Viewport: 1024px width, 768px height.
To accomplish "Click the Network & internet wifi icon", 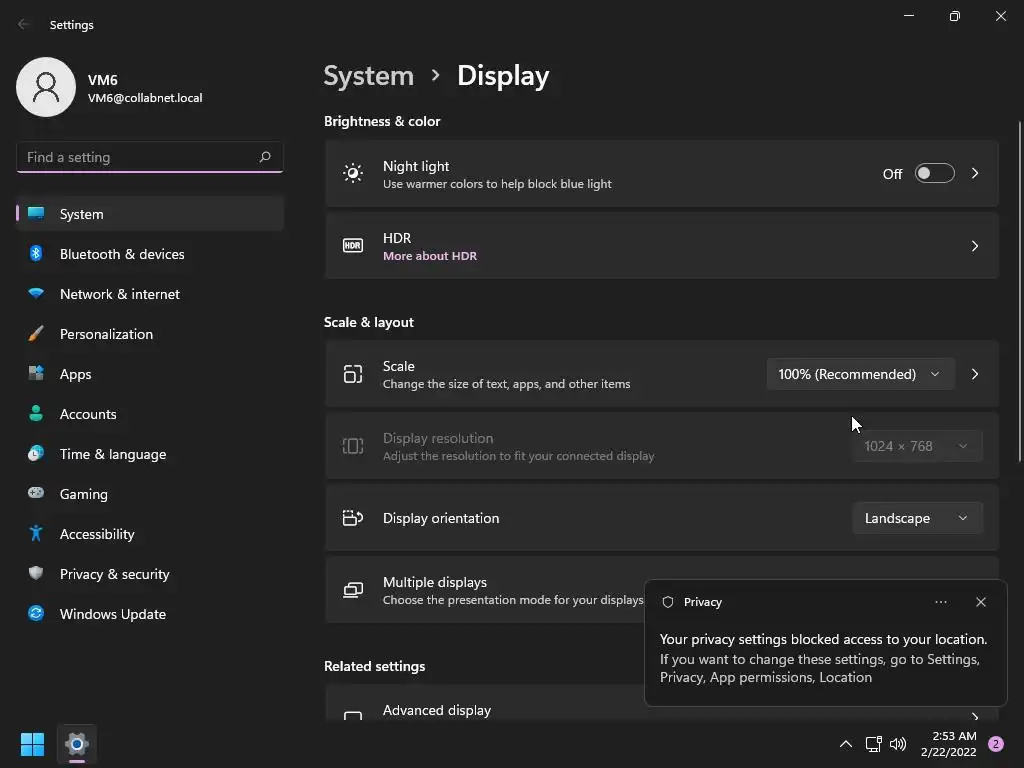I will (36, 294).
